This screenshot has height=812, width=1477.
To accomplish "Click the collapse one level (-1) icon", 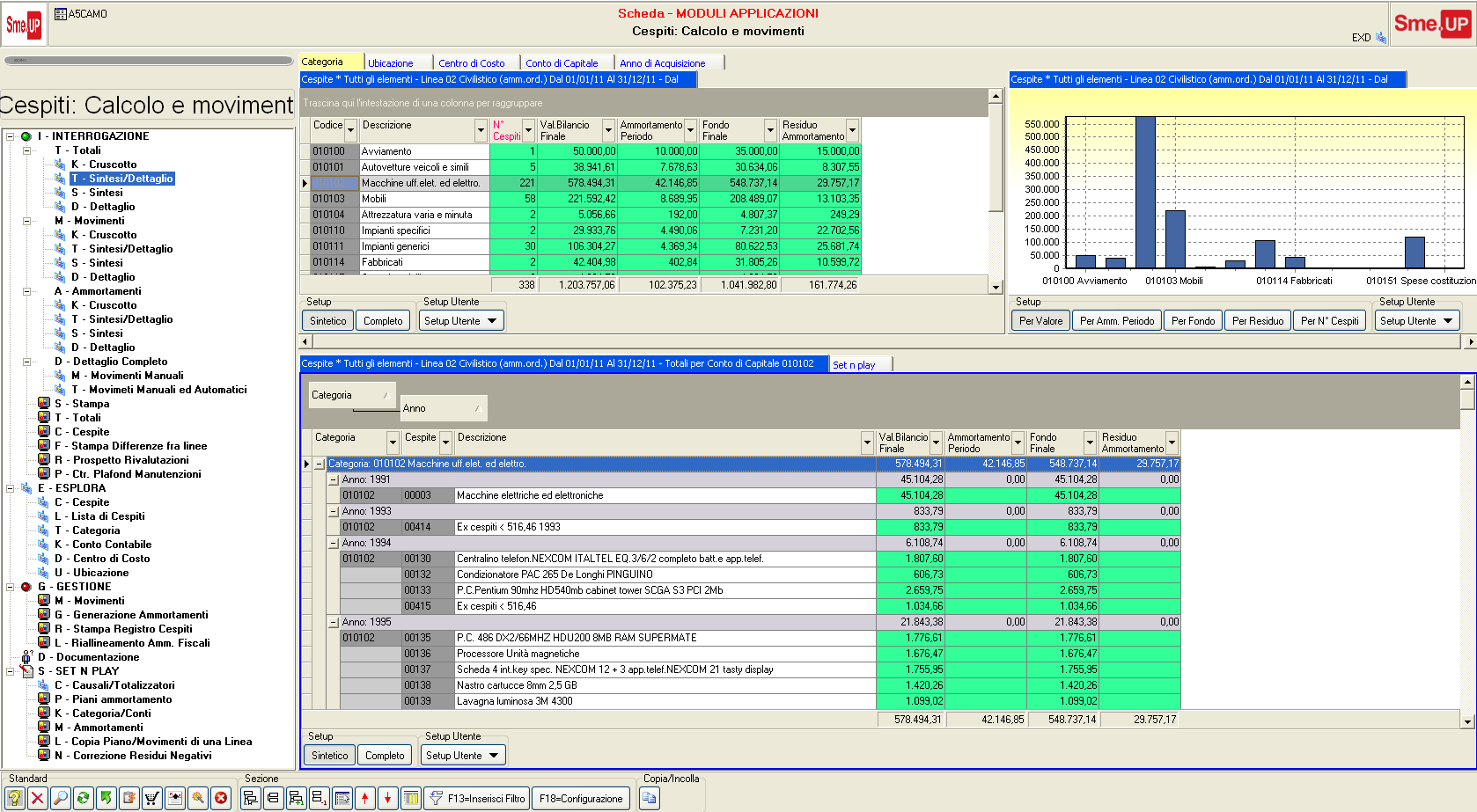I will (319, 798).
